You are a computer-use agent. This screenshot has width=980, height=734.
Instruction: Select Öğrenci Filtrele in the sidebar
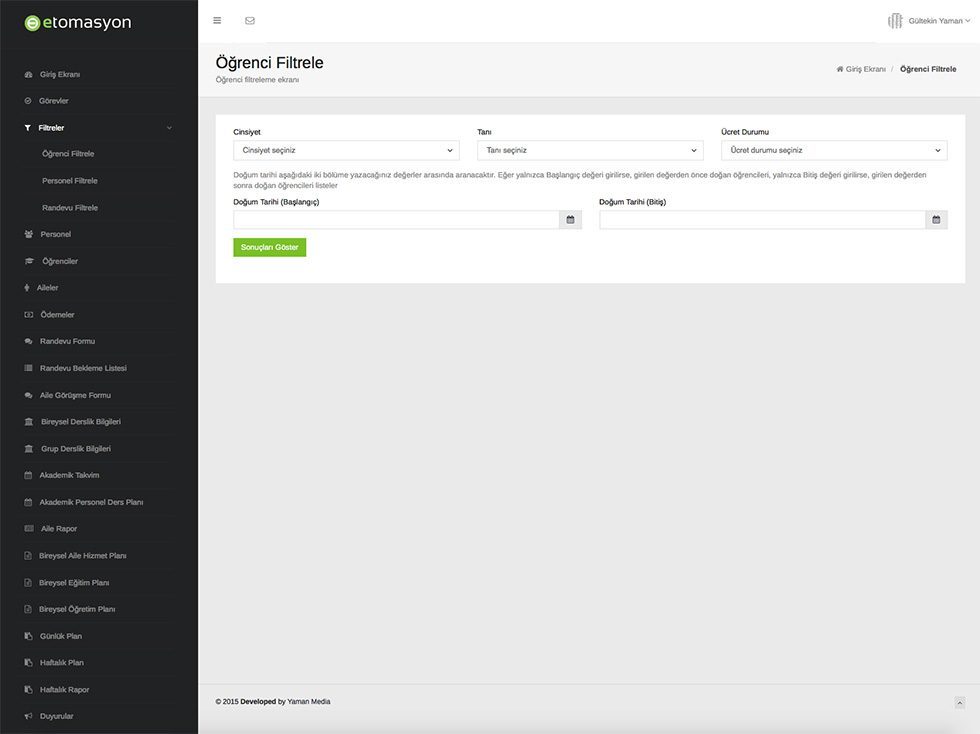(68, 154)
